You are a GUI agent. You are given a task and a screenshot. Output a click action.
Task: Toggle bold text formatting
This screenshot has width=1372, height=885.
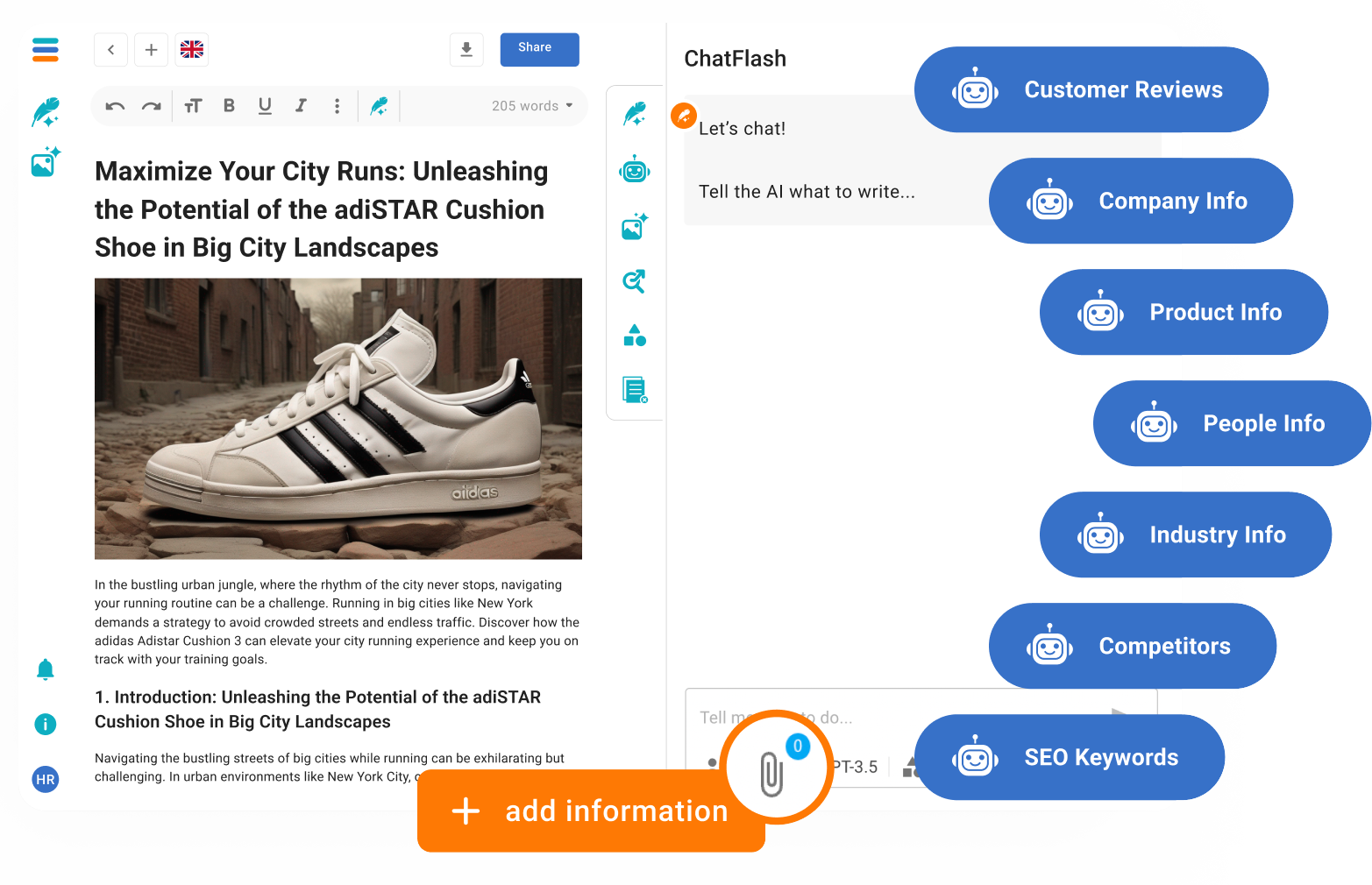(229, 106)
